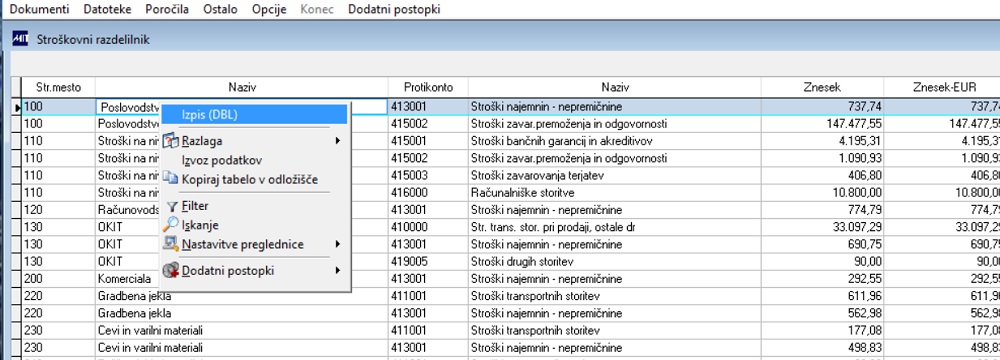Click the Filter funnel icon

[172, 206]
